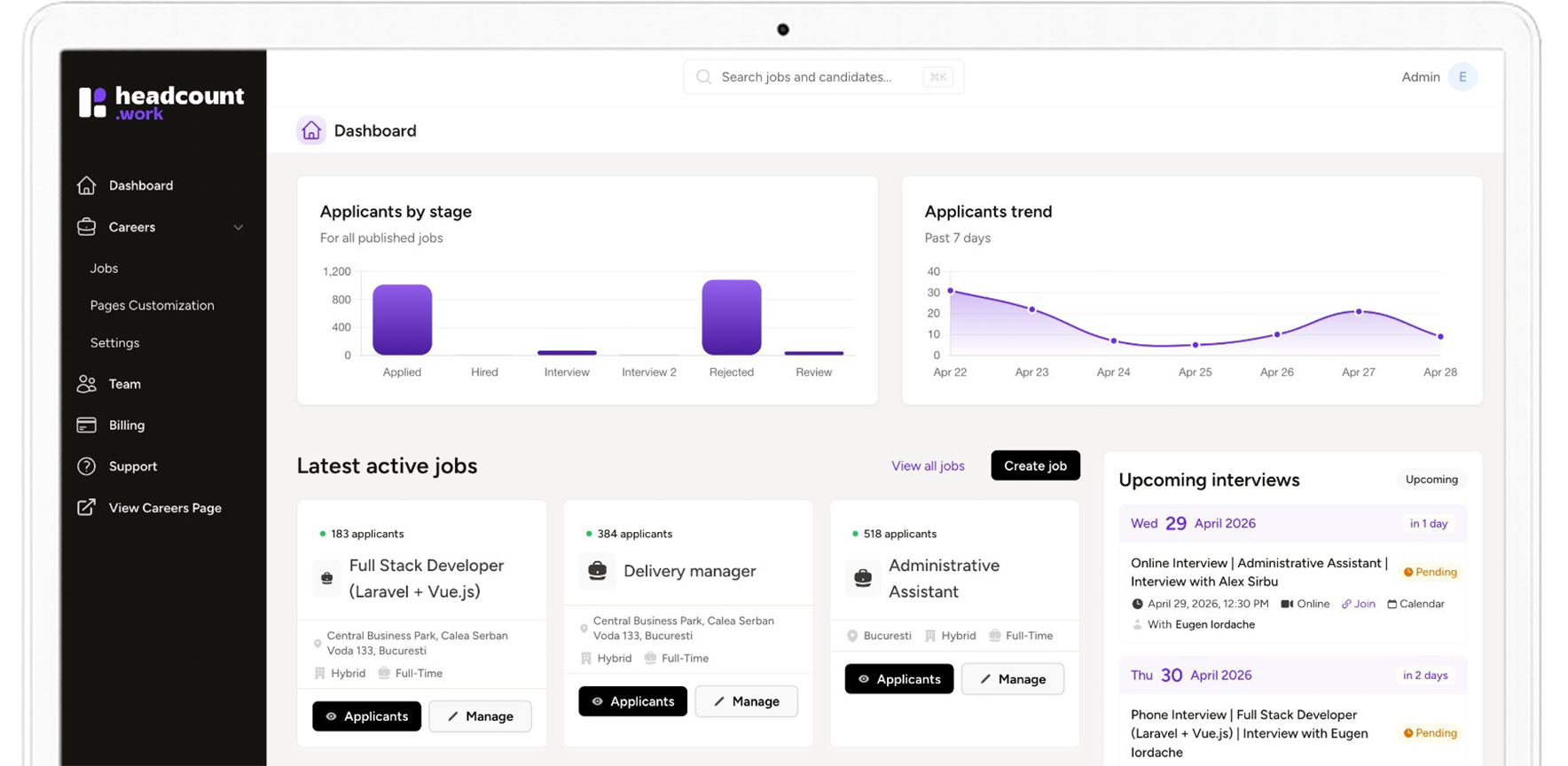Click the Administrative Assistant job title
The width and height of the screenshot is (1568, 766).
pyautogui.click(x=944, y=578)
